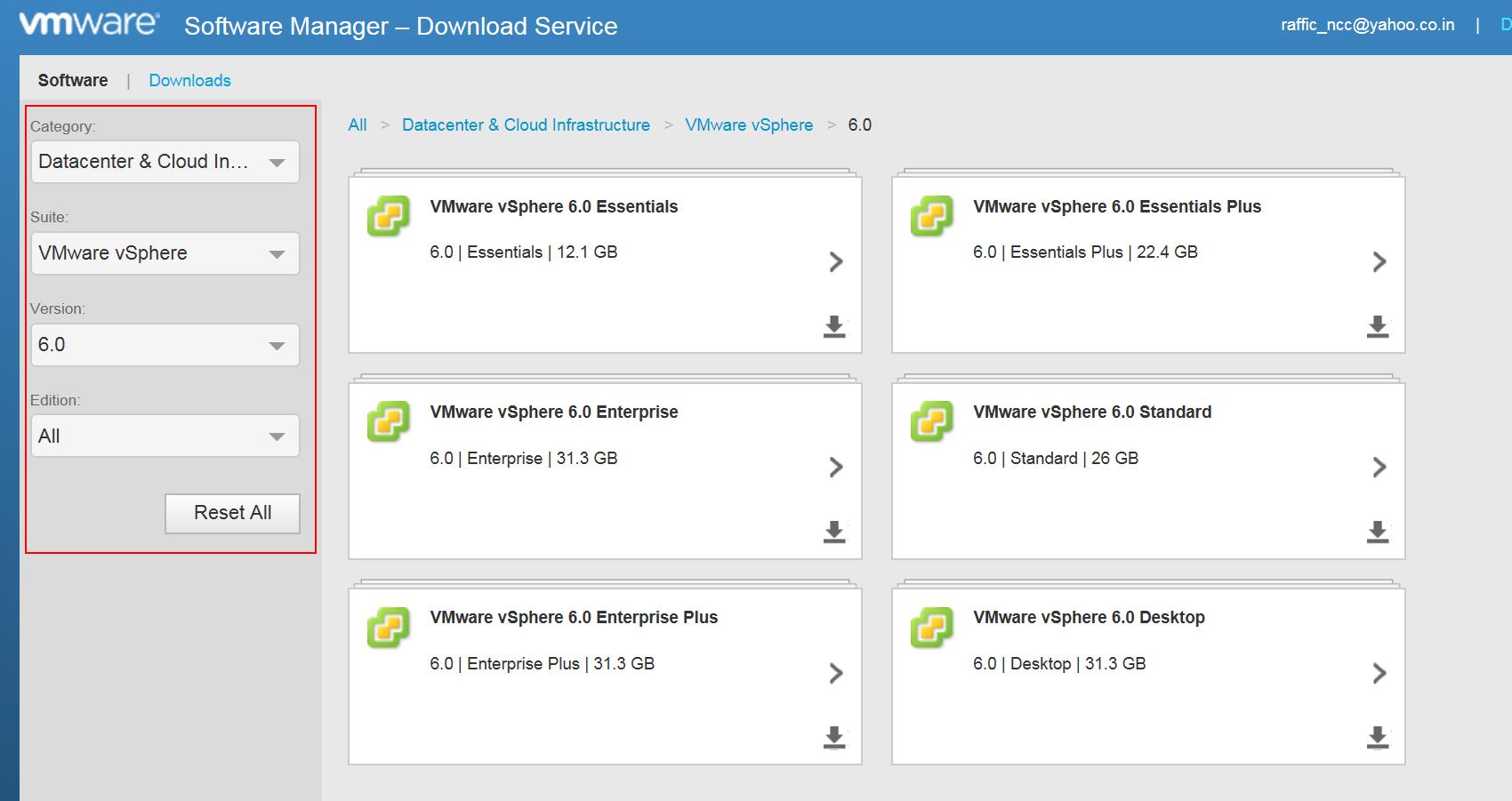Click vSphere 6.0 Desktop product icon
Image resolution: width=1512 pixels, height=801 pixels.
932,628
